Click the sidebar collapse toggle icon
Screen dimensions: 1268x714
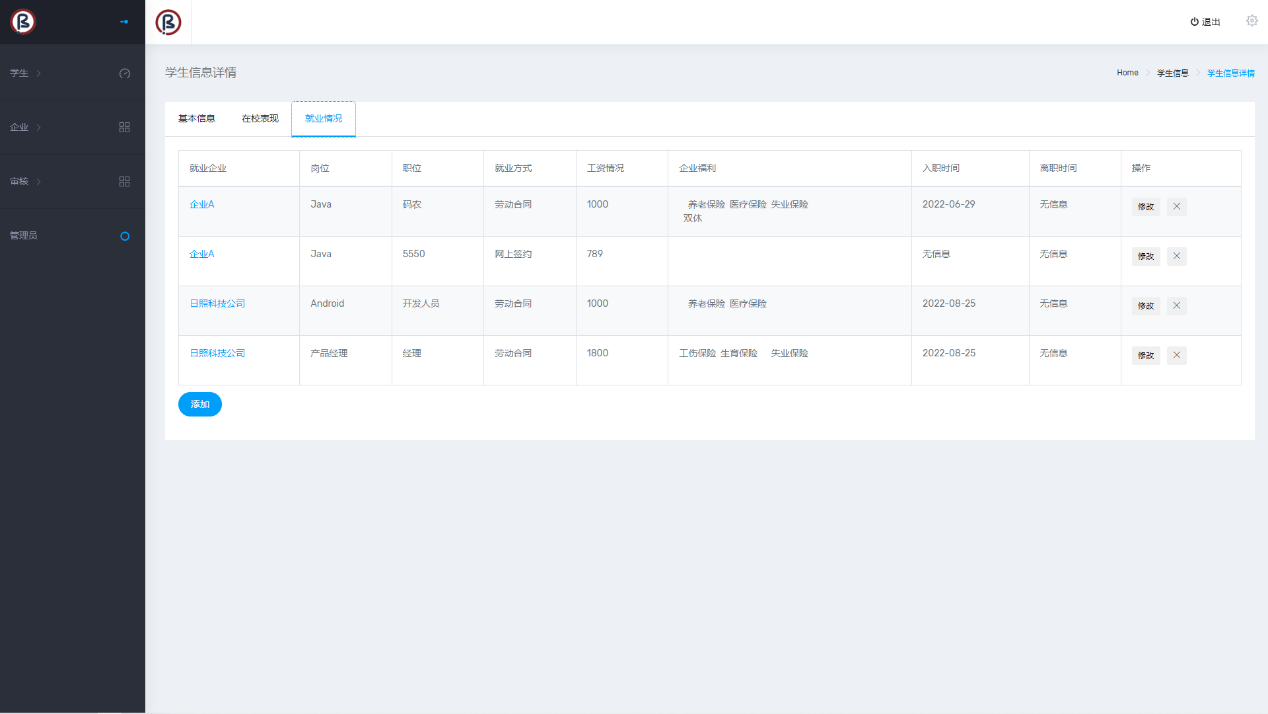124,22
